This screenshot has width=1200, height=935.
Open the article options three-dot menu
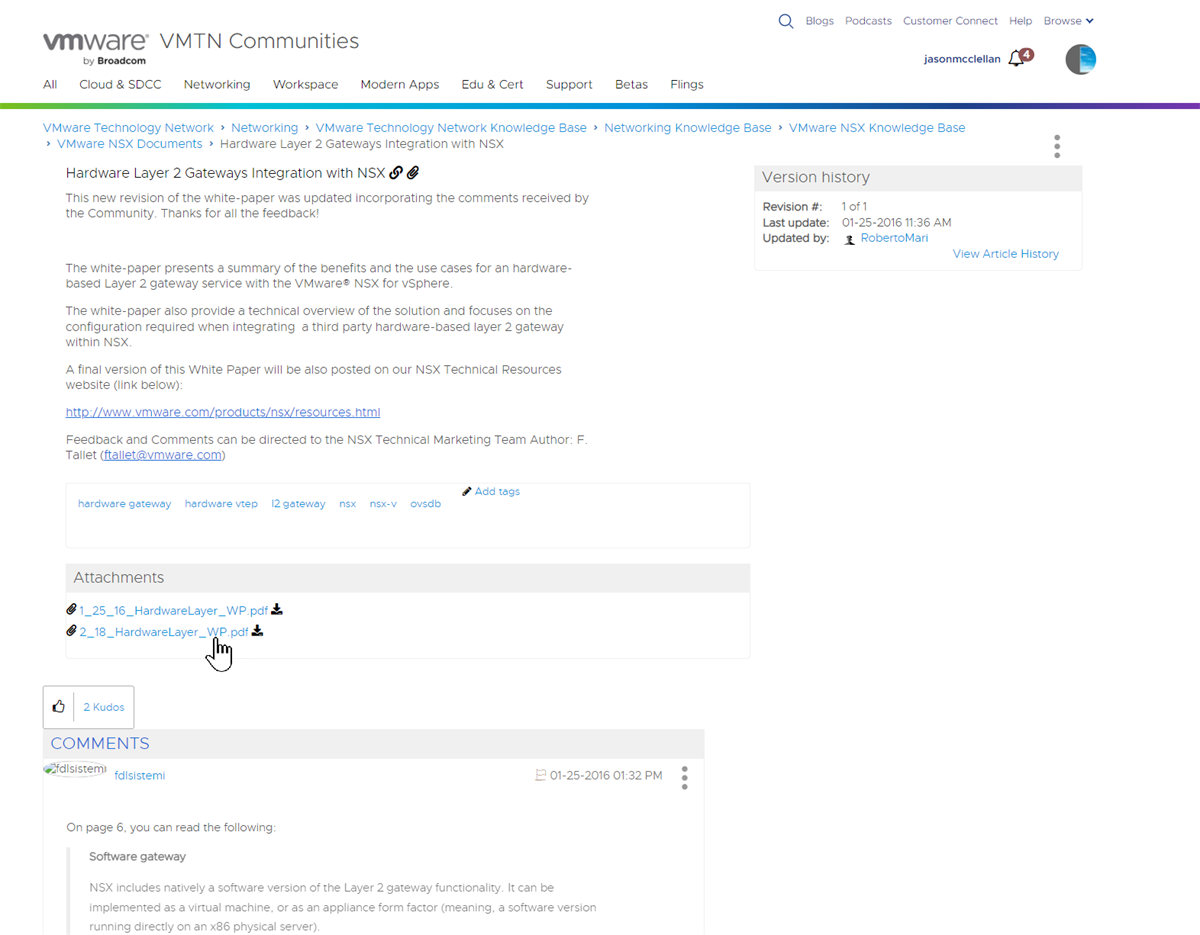click(1057, 146)
